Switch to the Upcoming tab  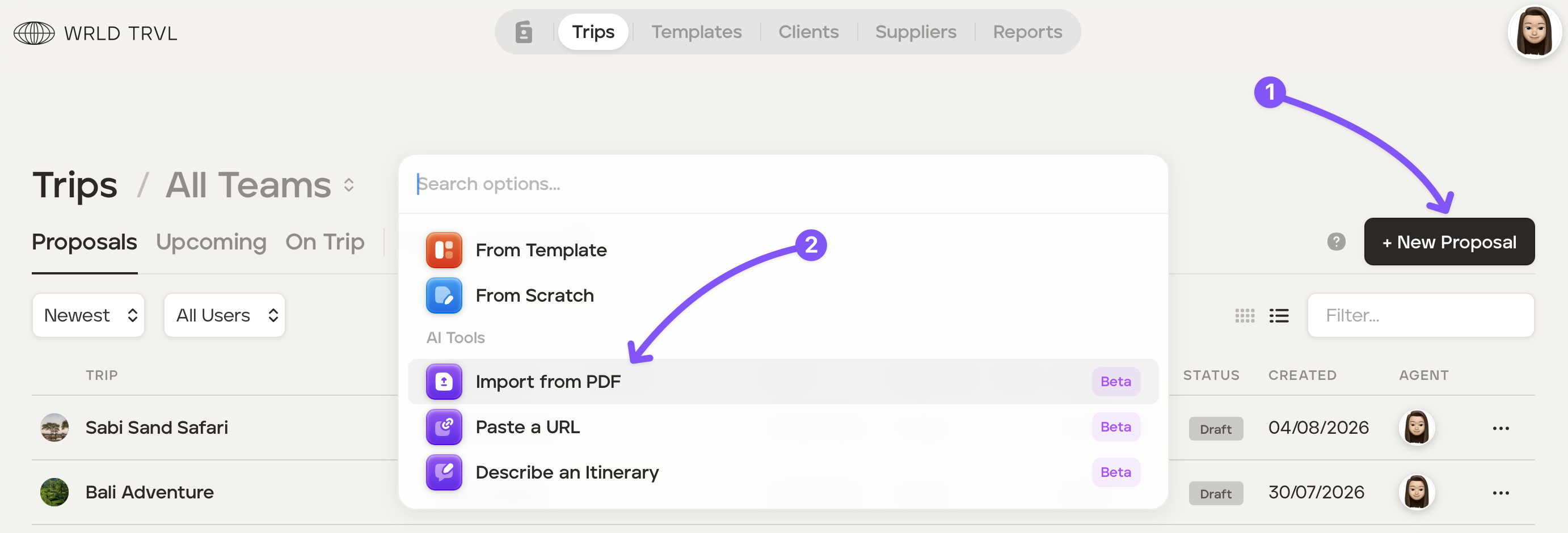[211, 242]
